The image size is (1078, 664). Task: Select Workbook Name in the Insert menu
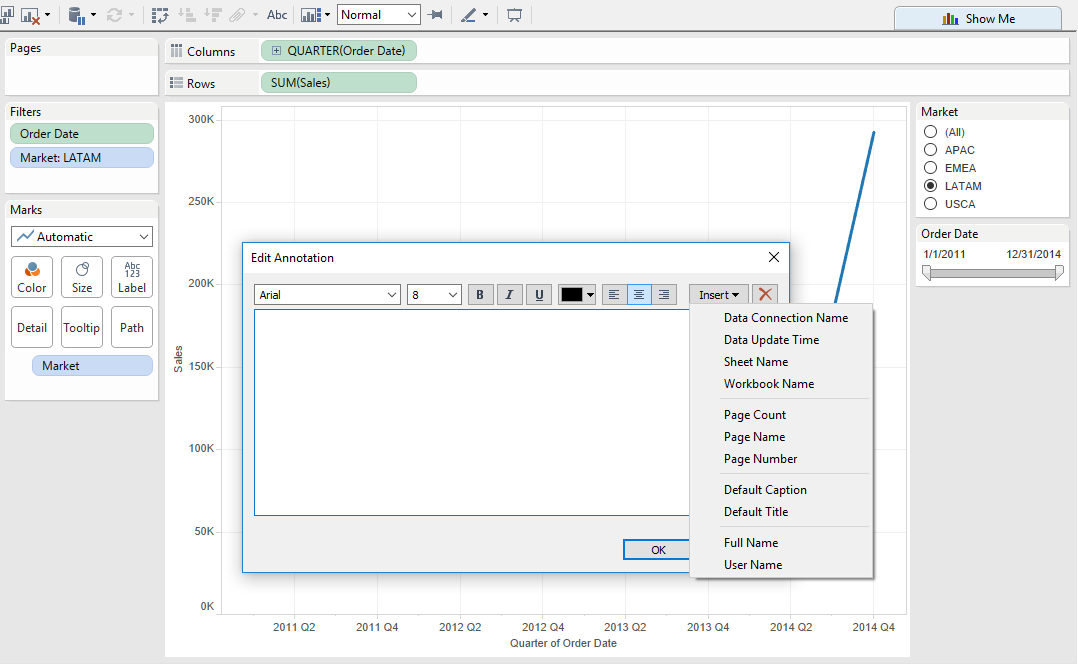pos(769,384)
